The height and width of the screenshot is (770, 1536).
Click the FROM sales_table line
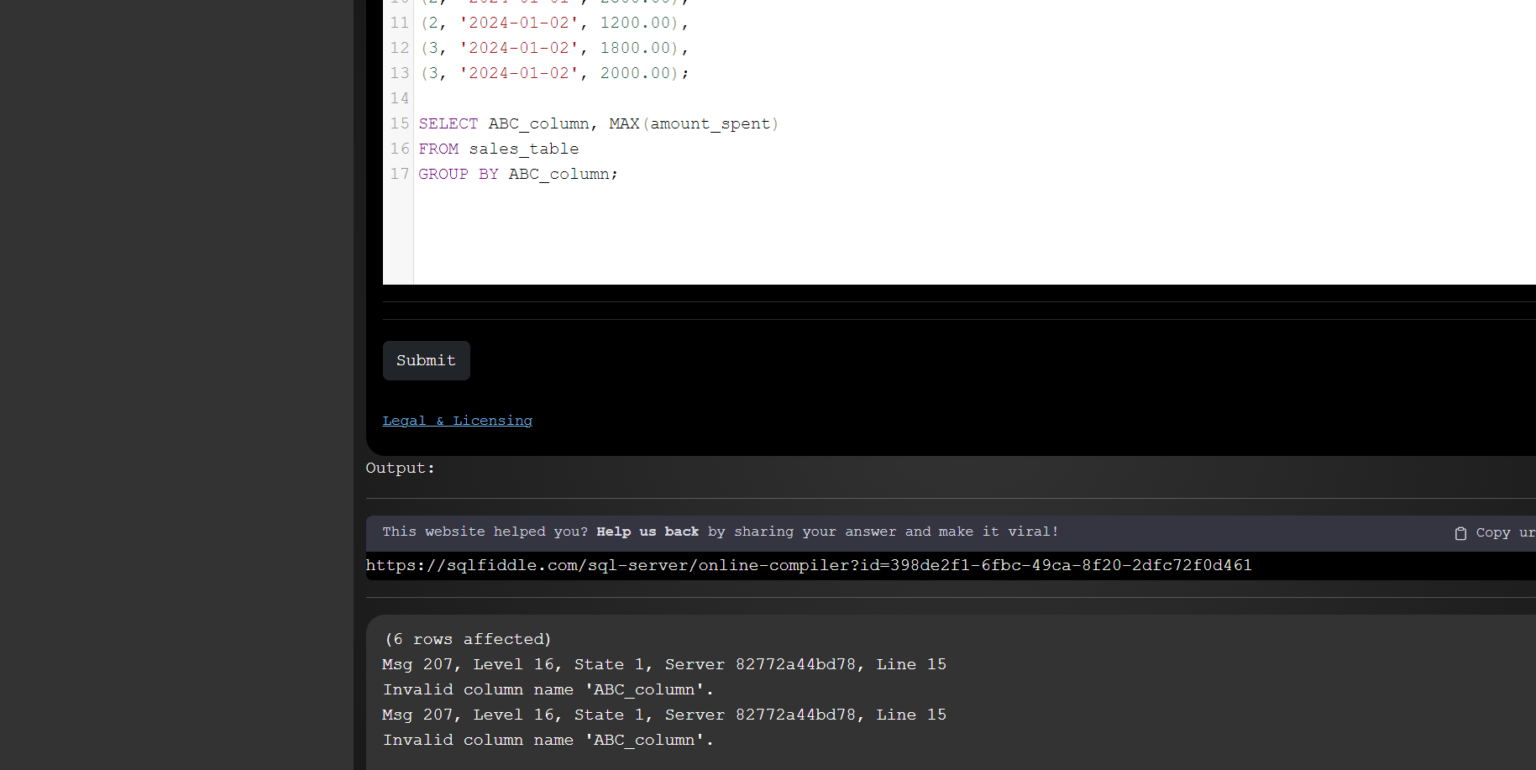coord(499,148)
